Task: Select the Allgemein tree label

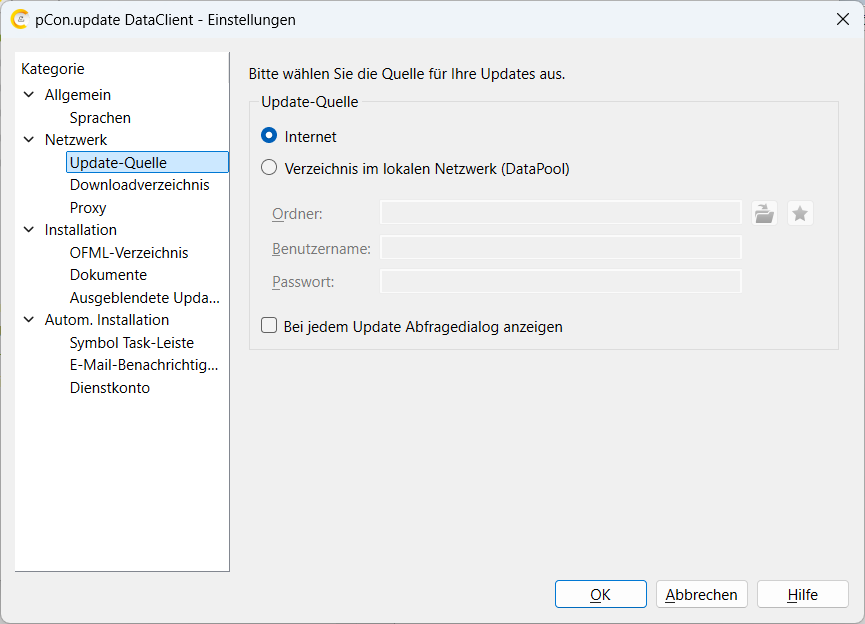Action: pyautogui.click(x=78, y=95)
